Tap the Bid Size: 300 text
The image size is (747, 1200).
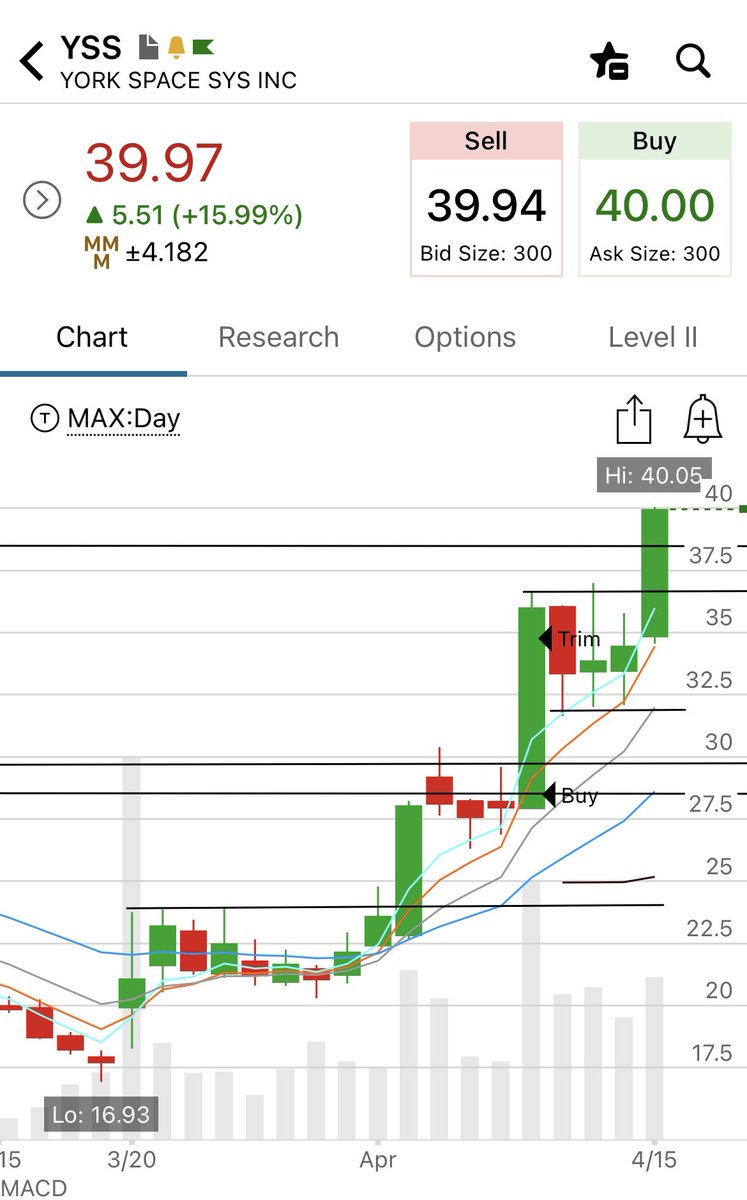click(x=486, y=253)
